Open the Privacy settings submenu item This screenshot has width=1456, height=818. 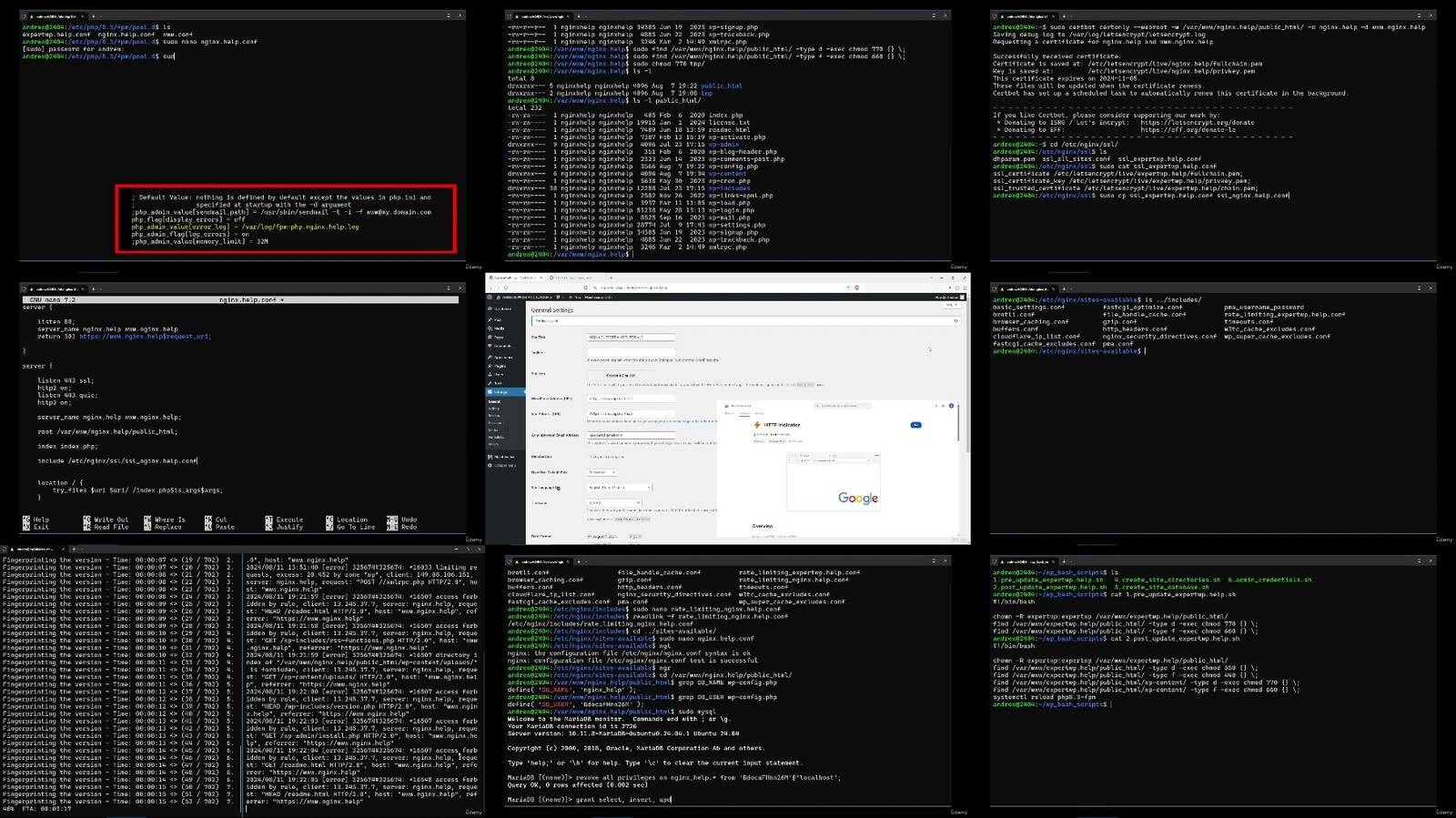[x=493, y=444]
